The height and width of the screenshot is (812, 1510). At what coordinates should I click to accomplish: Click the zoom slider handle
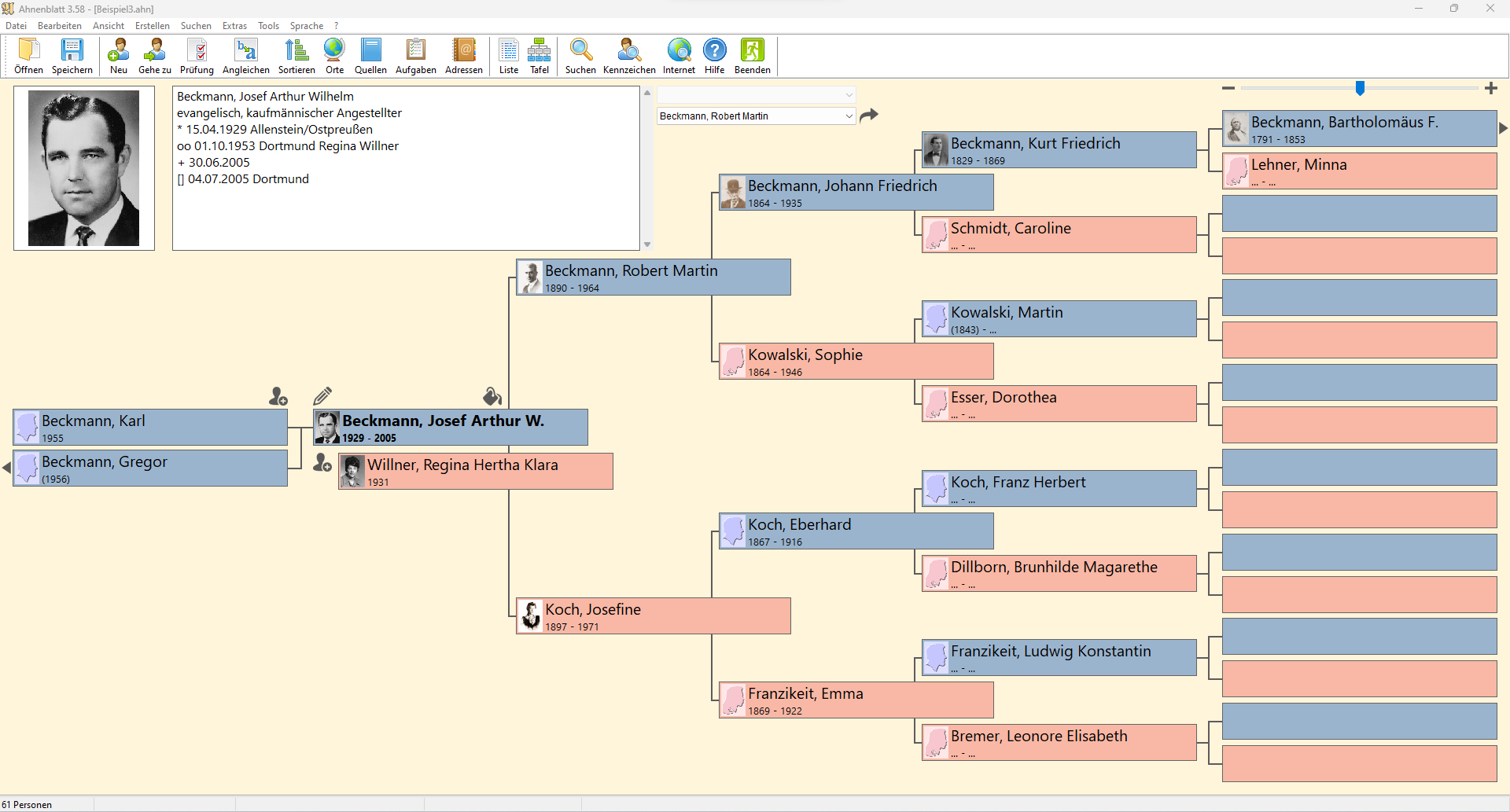pos(1360,88)
